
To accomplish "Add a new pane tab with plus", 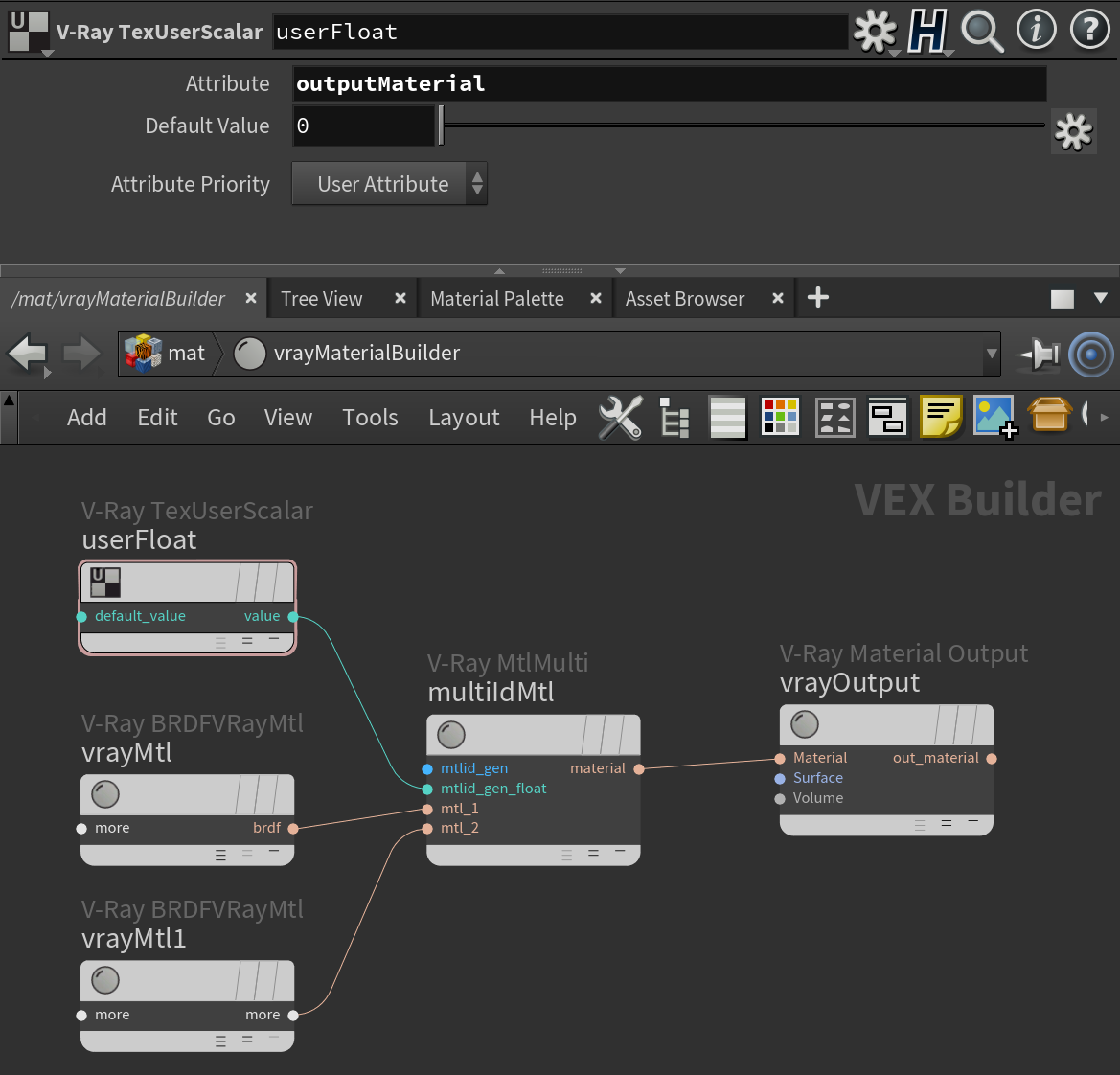I will [818, 297].
